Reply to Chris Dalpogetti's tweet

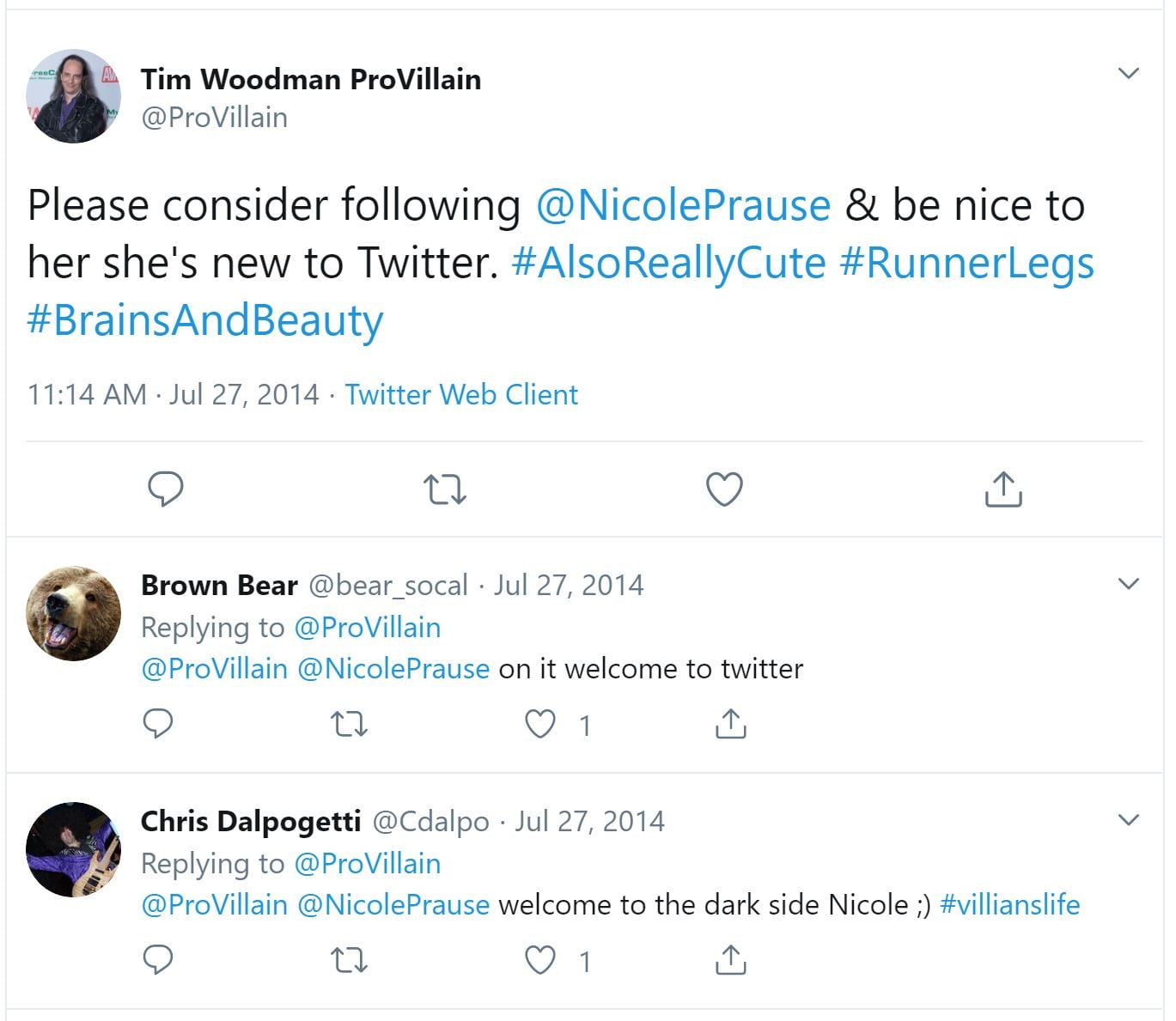158,960
